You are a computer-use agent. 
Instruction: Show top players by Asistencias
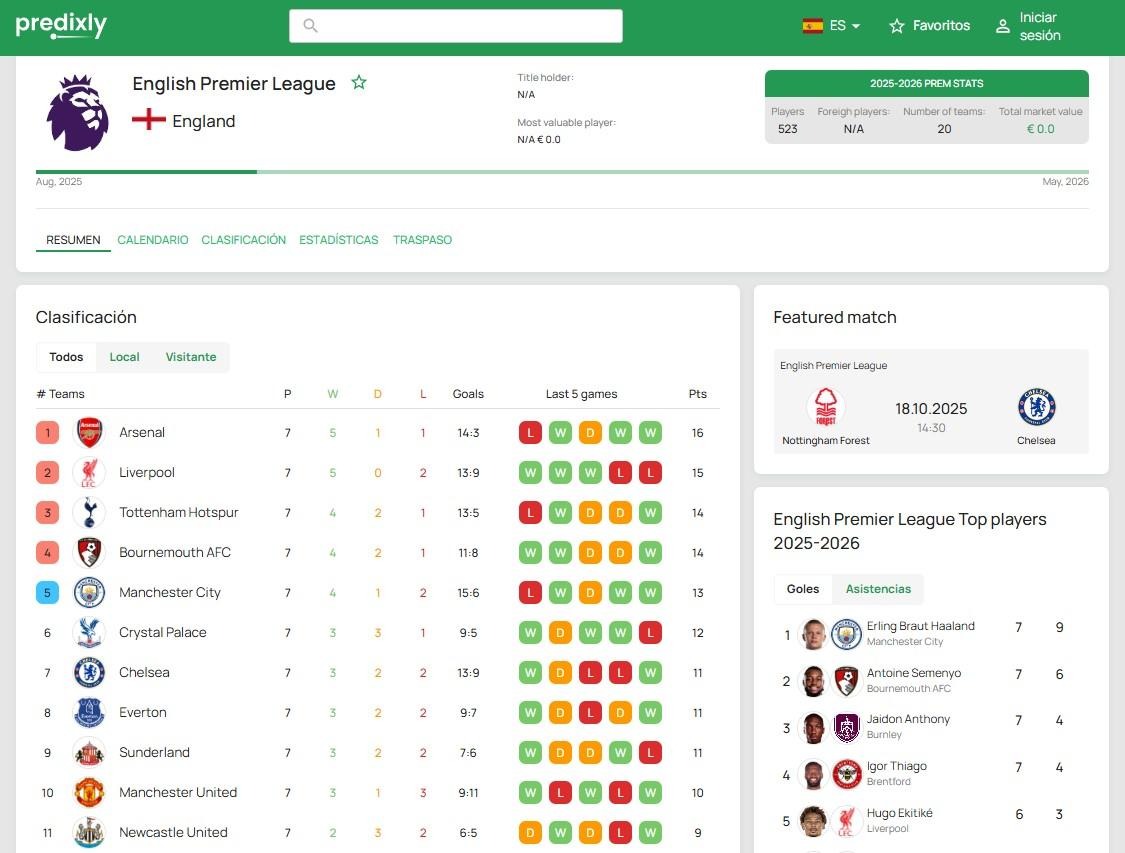[x=878, y=589]
